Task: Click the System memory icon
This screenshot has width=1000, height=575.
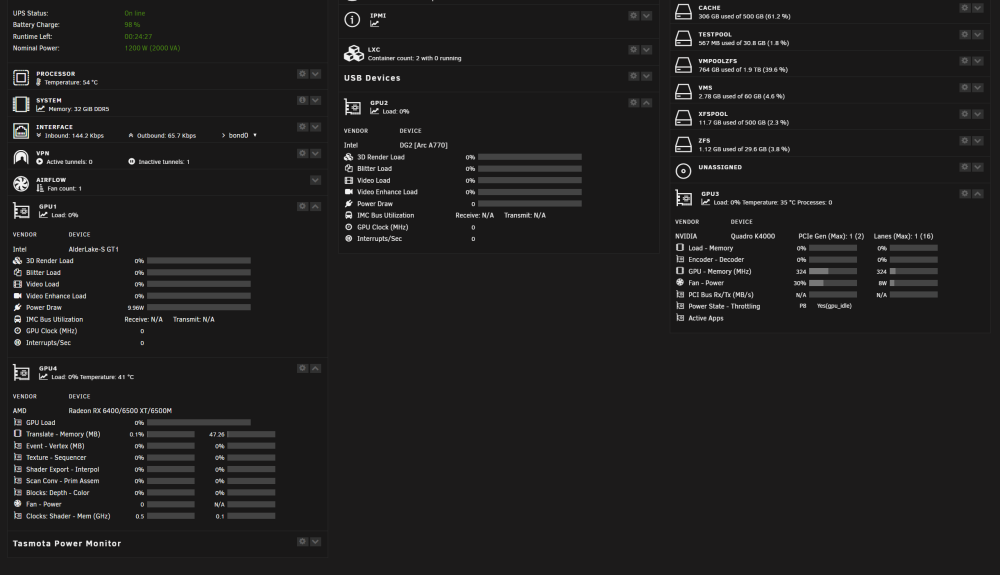Action: (21, 105)
